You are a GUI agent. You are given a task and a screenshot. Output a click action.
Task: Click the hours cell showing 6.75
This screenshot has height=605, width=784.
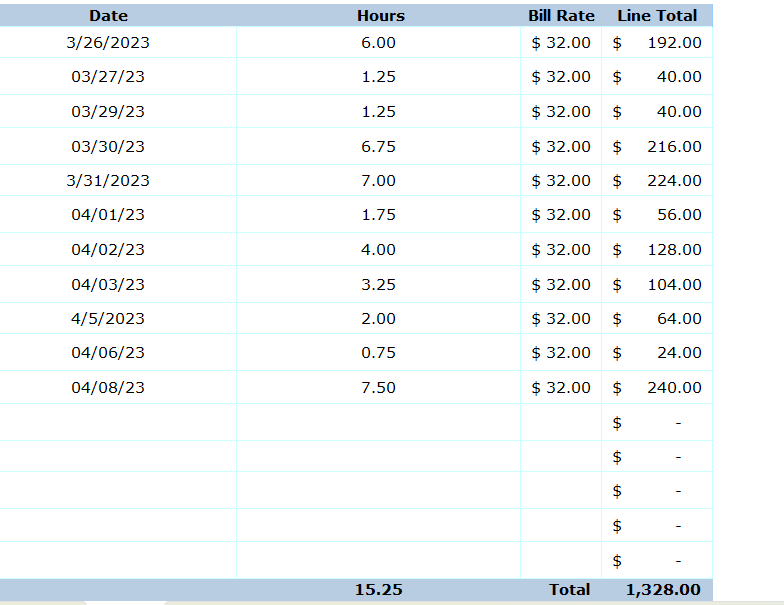(x=378, y=147)
